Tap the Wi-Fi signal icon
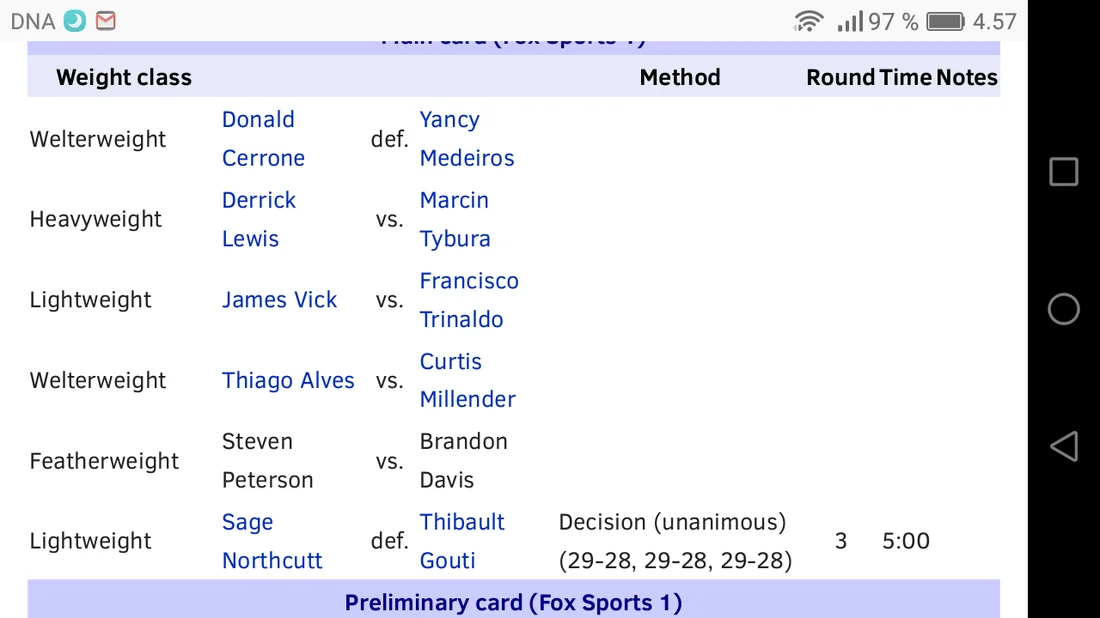Image resolution: width=1100 pixels, height=618 pixels. 808,21
